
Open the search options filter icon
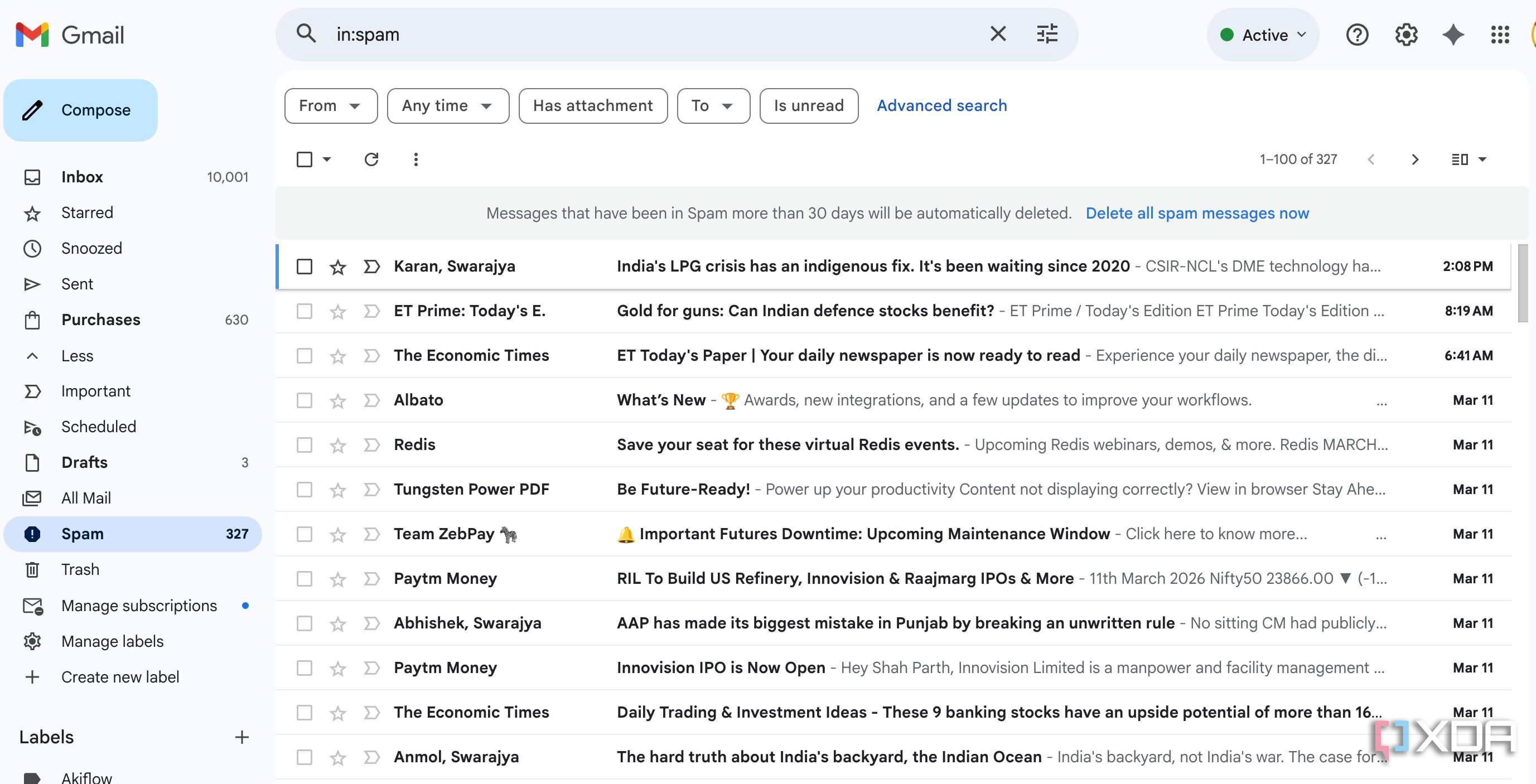(x=1046, y=34)
